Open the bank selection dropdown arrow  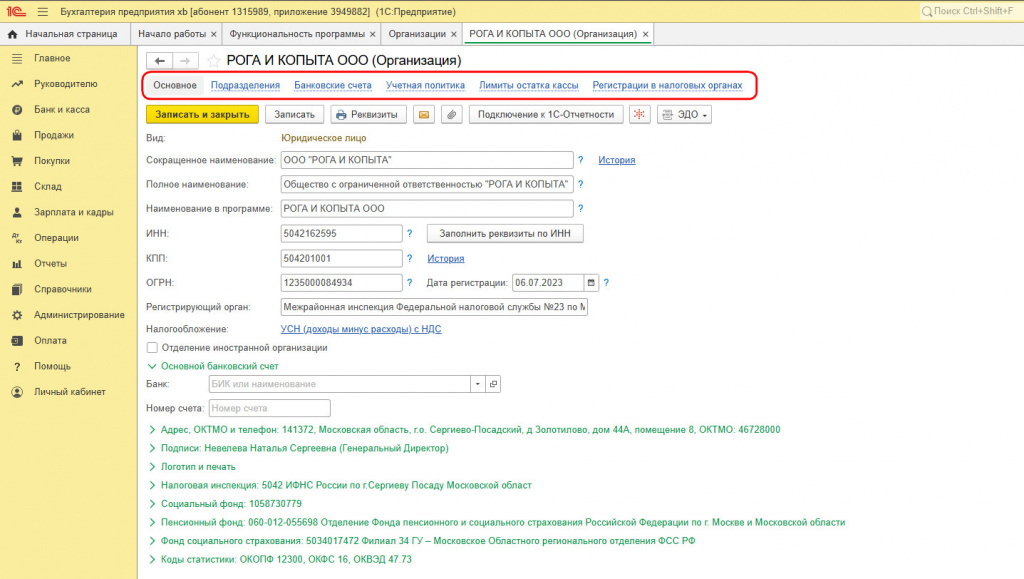(478, 384)
